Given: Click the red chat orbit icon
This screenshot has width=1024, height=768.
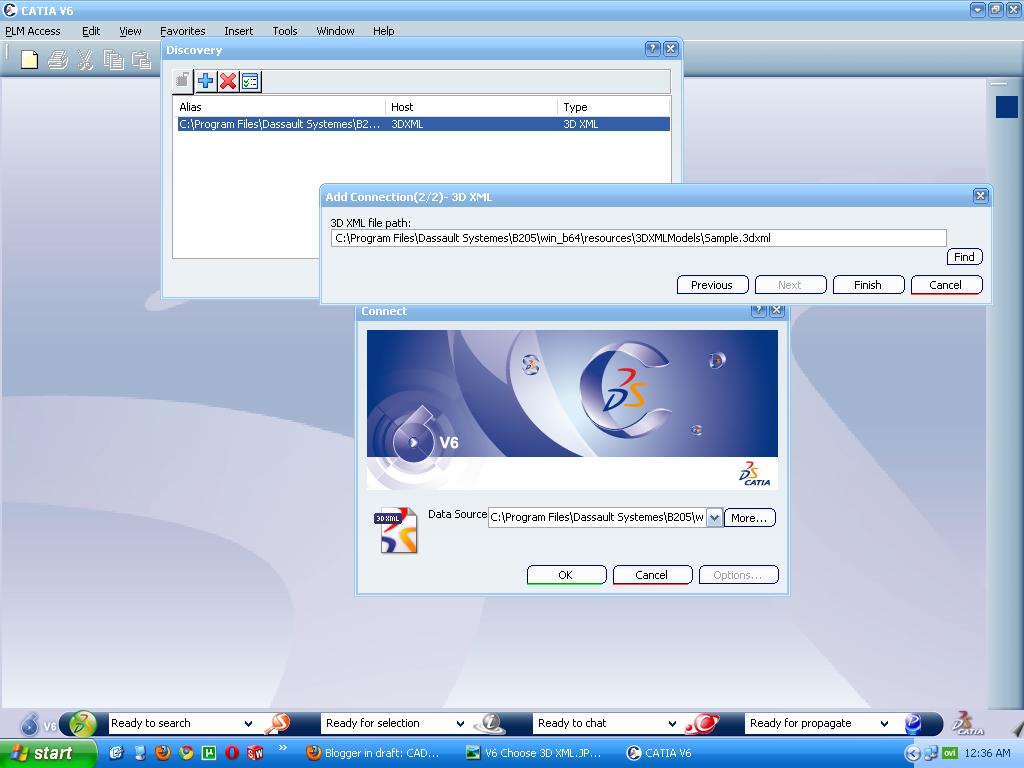Looking at the screenshot, I should (702, 724).
